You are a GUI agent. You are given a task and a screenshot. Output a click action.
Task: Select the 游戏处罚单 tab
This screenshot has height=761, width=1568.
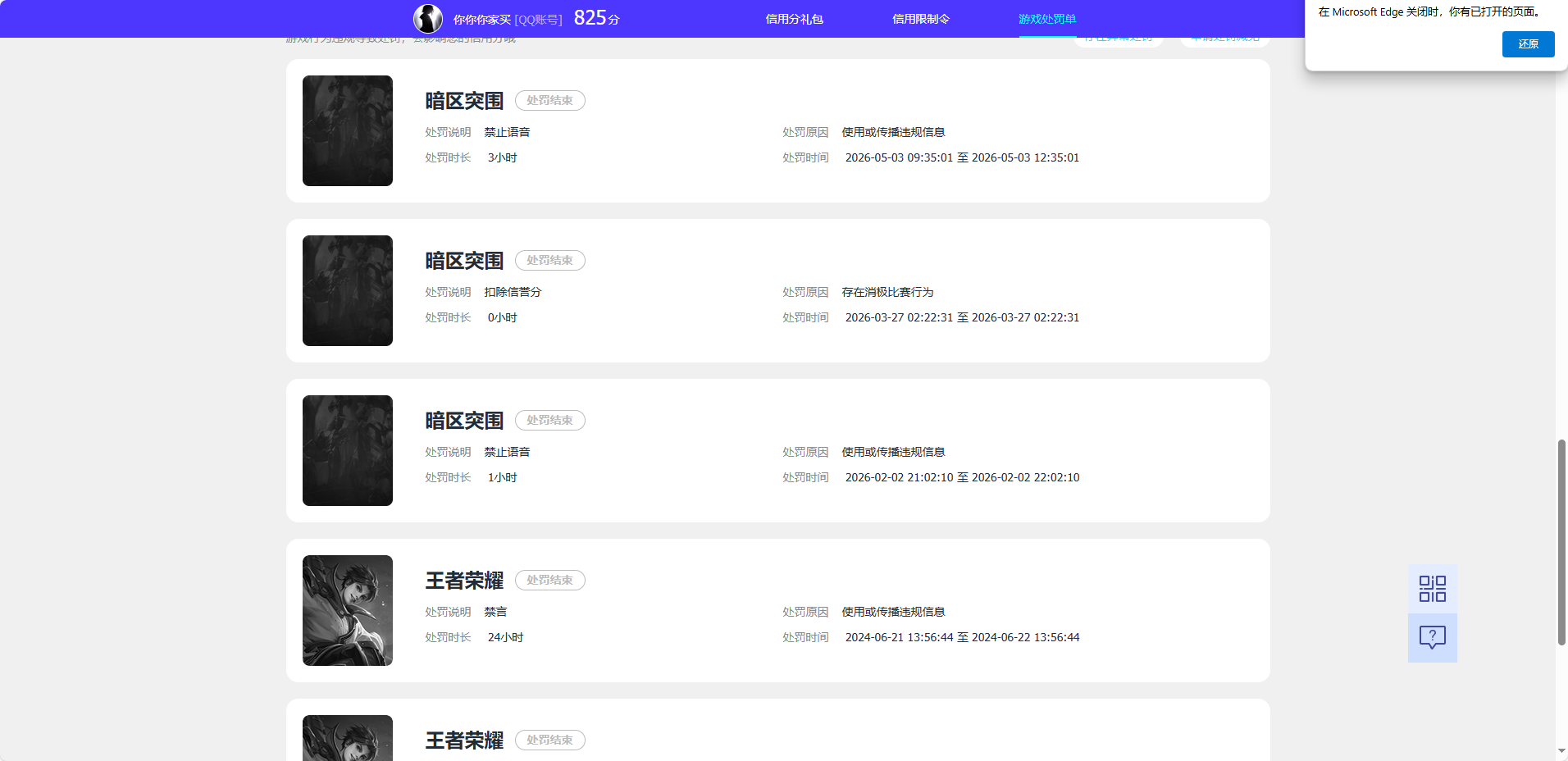1047,19
